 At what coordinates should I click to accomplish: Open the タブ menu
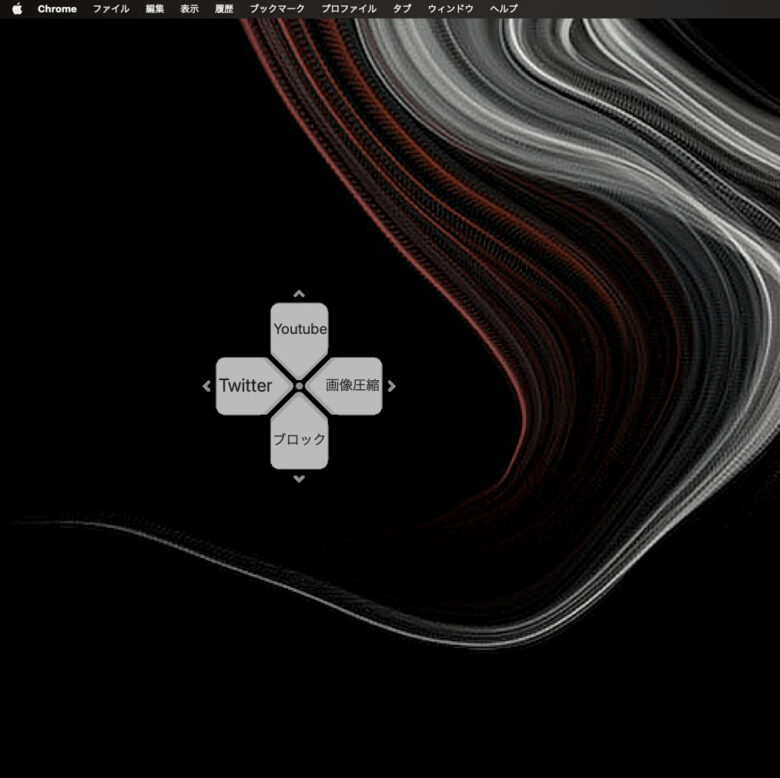pyautogui.click(x=402, y=9)
